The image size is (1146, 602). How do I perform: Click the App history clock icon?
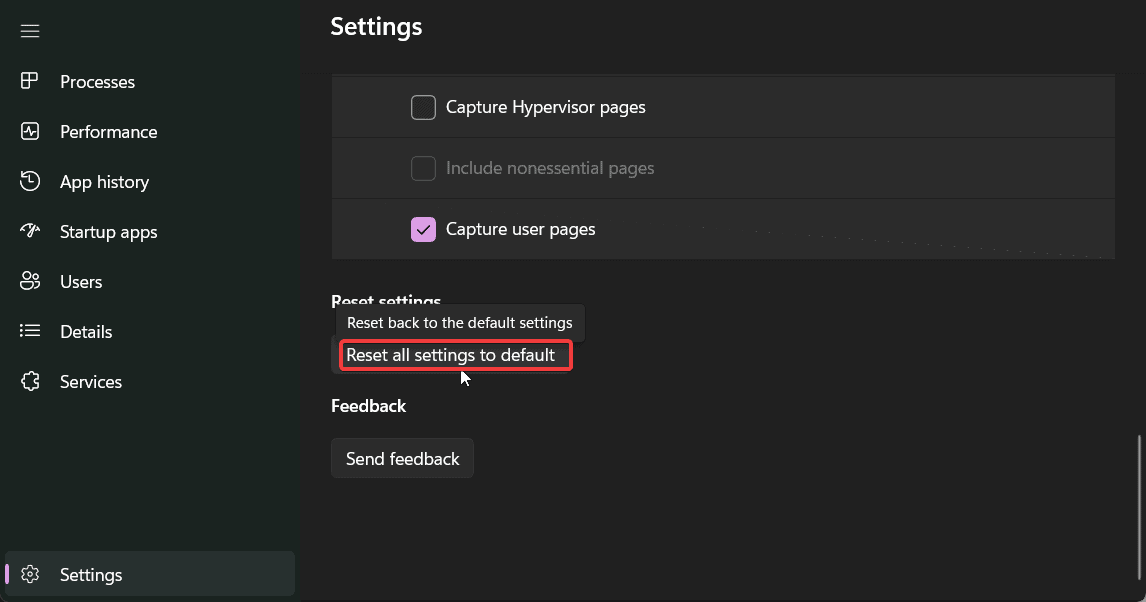30,181
